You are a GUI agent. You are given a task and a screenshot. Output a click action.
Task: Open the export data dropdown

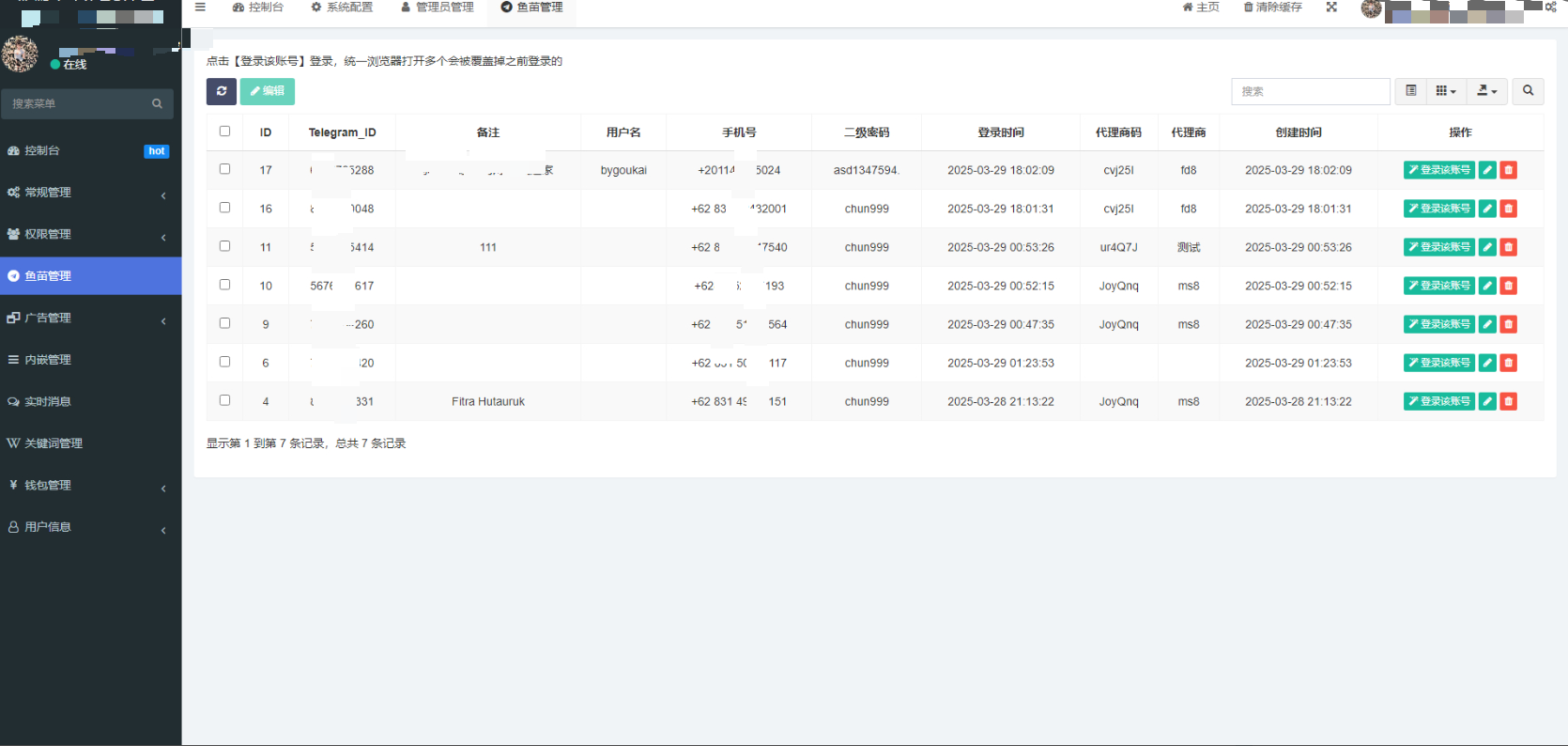click(x=1486, y=91)
